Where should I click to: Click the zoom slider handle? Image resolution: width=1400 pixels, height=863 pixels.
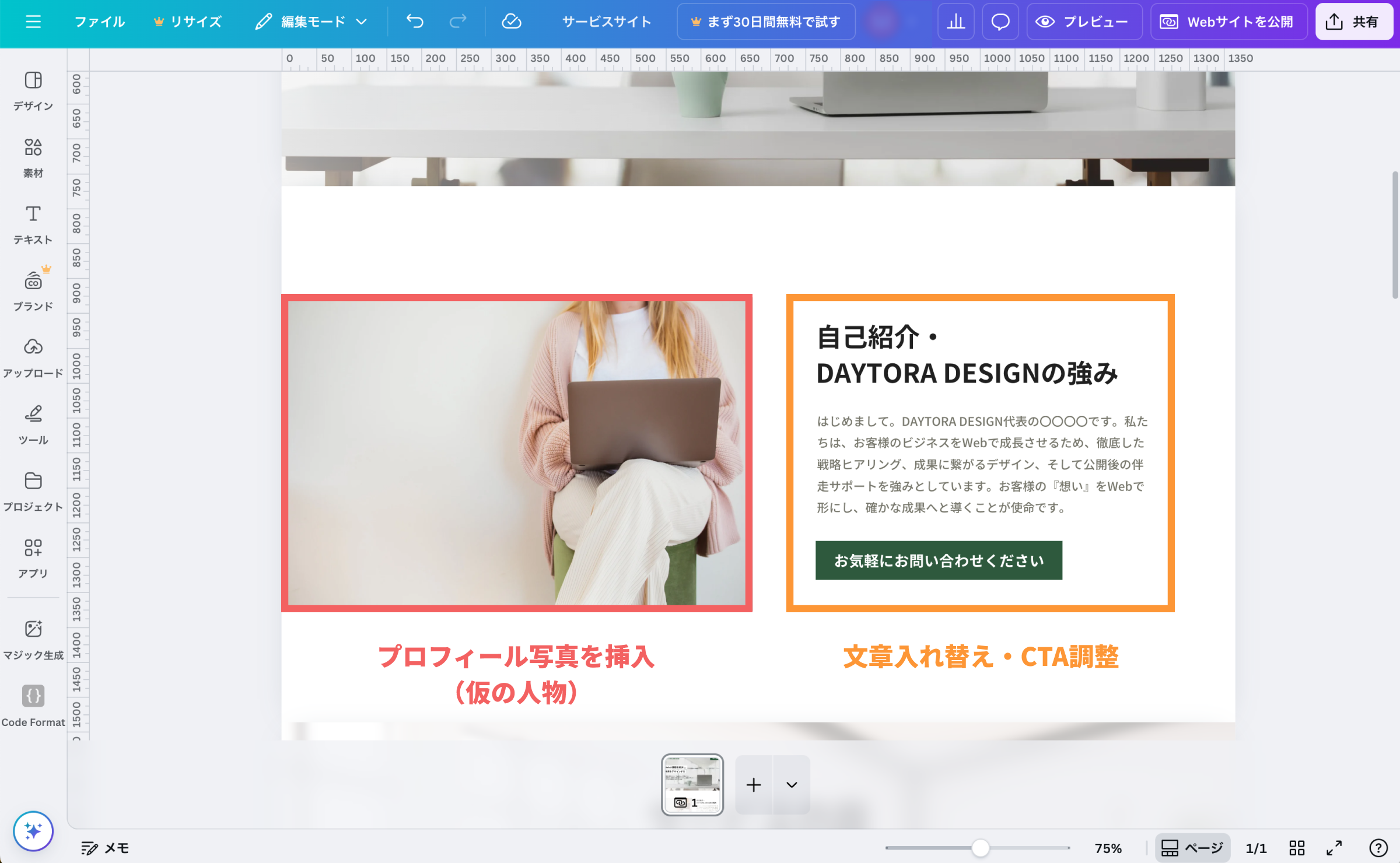(981, 848)
